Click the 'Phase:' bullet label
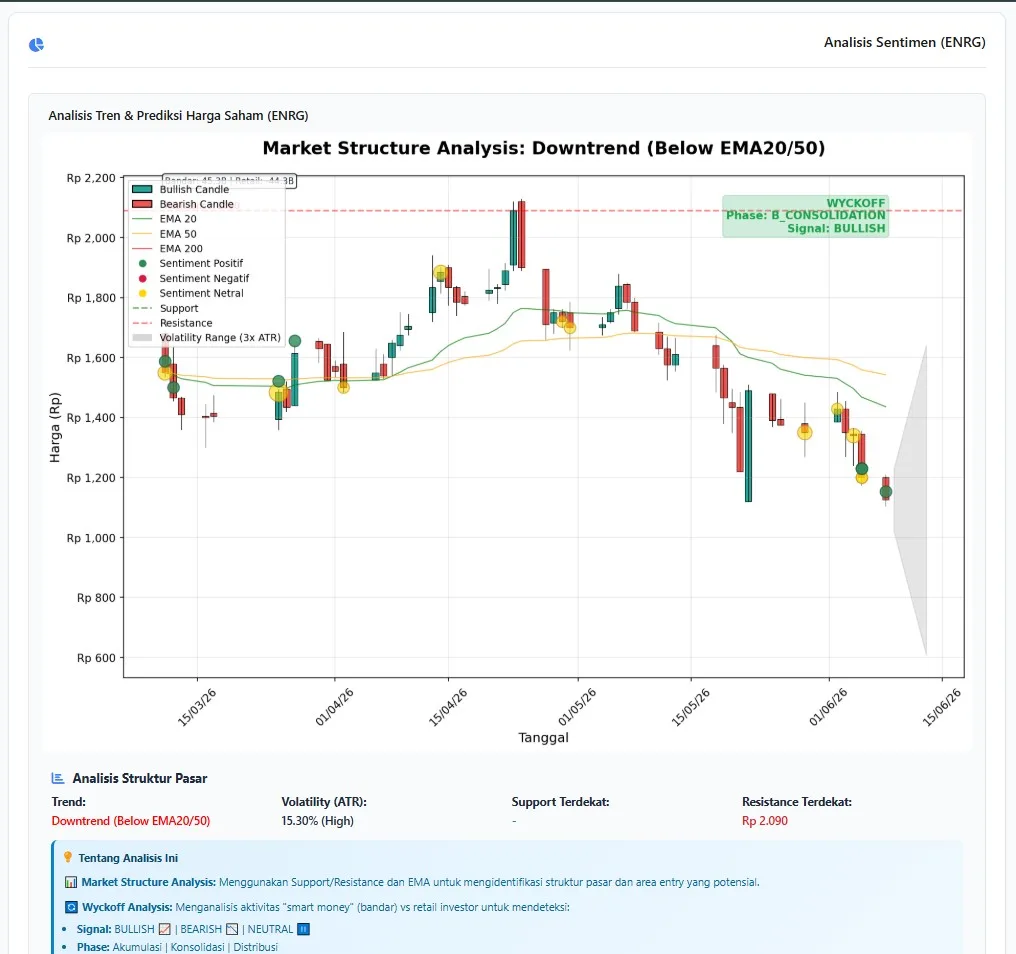This screenshot has width=1016, height=954. [93, 947]
